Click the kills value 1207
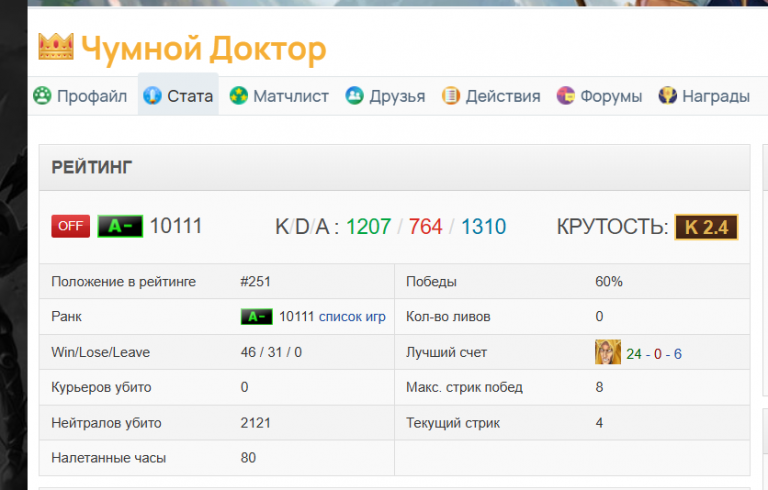 click(x=369, y=227)
